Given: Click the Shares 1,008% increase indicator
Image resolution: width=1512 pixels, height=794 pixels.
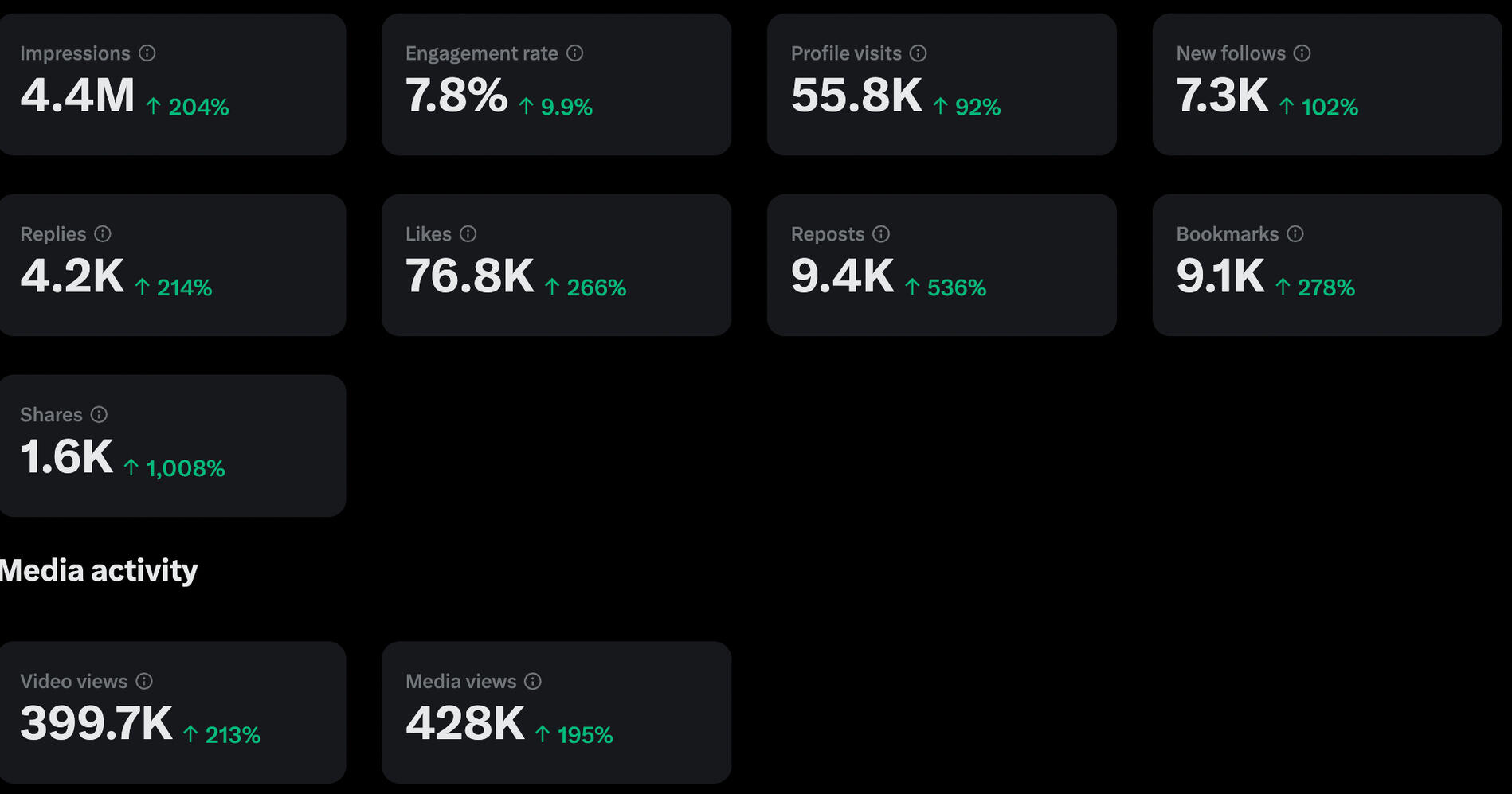Looking at the screenshot, I should pos(175,468).
